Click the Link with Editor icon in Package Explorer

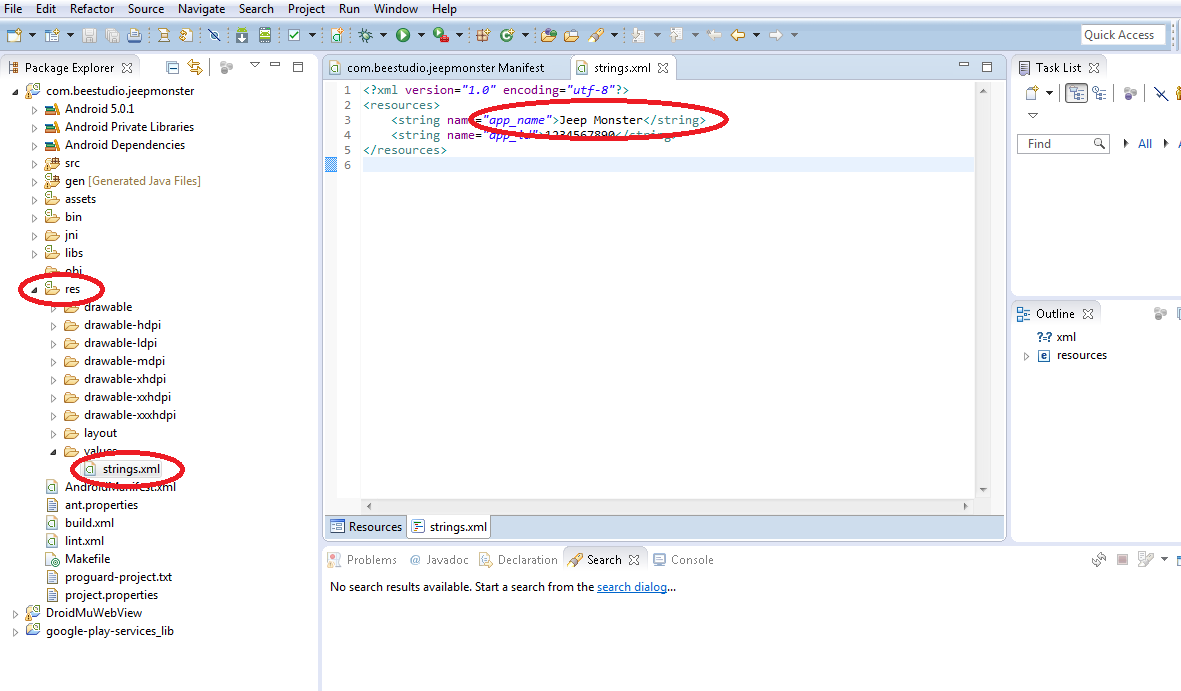tap(195, 67)
